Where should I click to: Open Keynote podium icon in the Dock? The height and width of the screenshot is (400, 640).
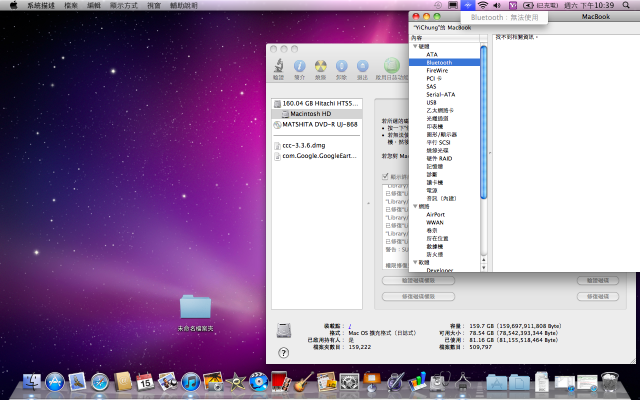pos(371,382)
